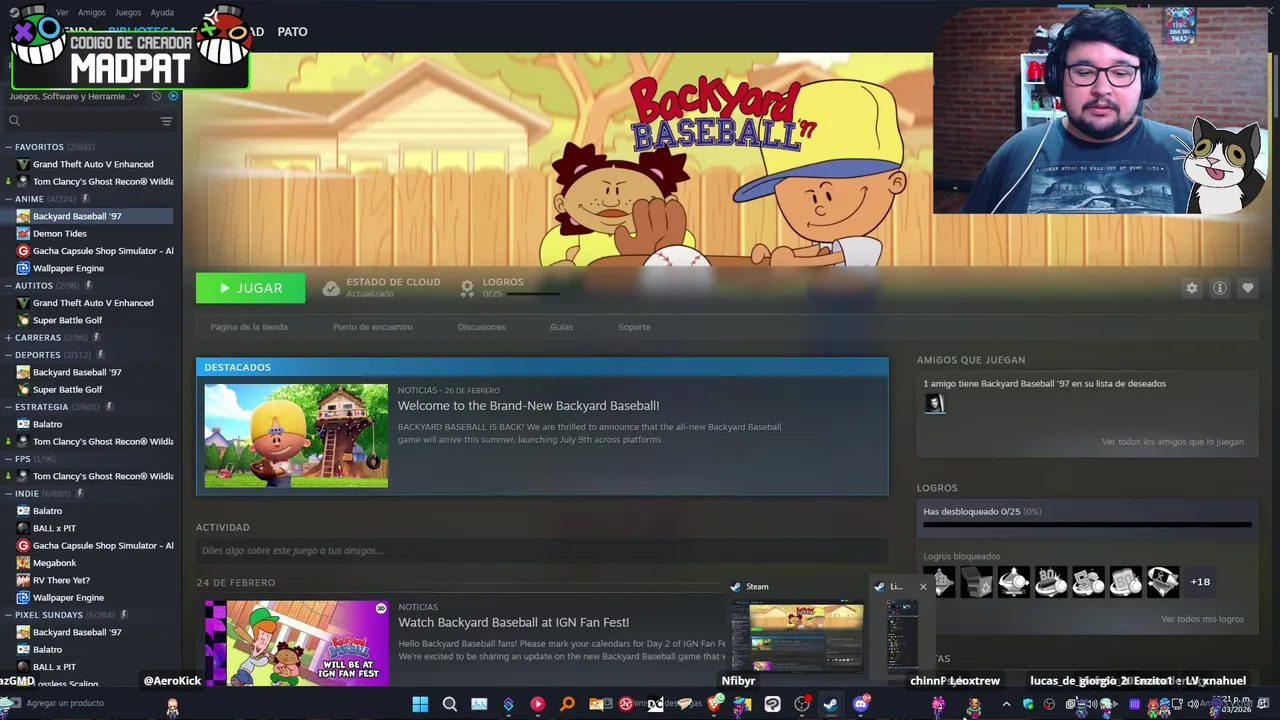This screenshot has height=720, width=1280.
Task: Click treehouse news thumbnail image
Action: pos(296,436)
